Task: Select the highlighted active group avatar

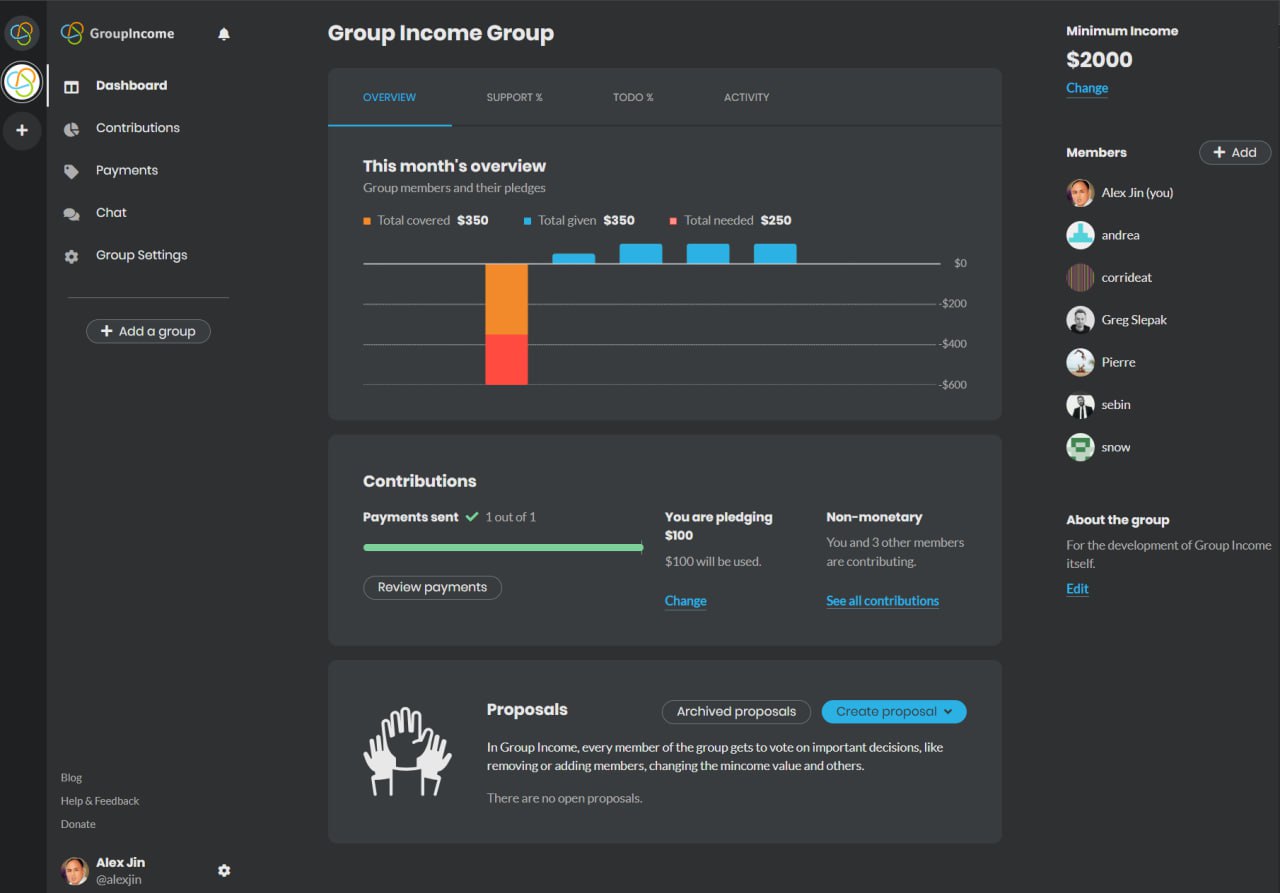Action: pyautogui.click(x=21, y=82)
